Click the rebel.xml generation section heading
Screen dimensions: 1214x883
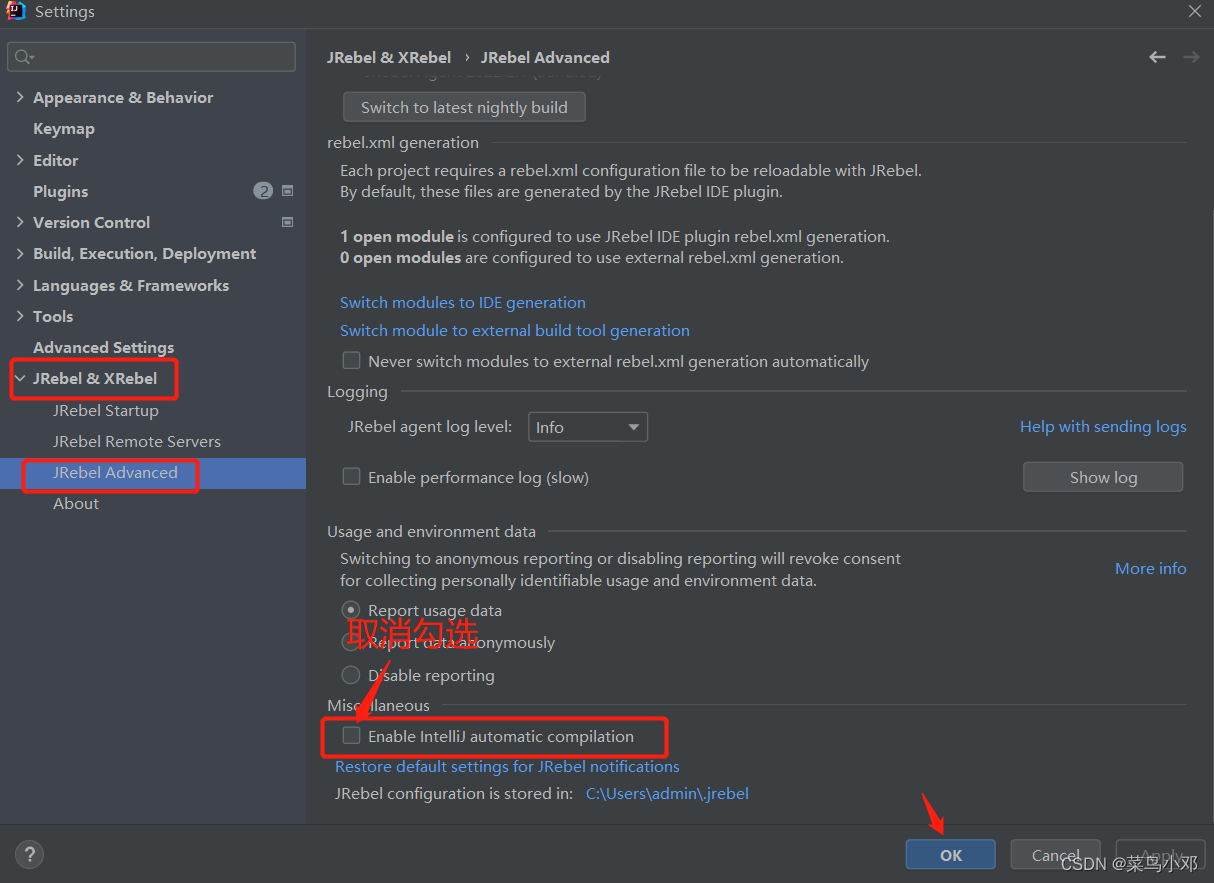[x=404, y=142]
